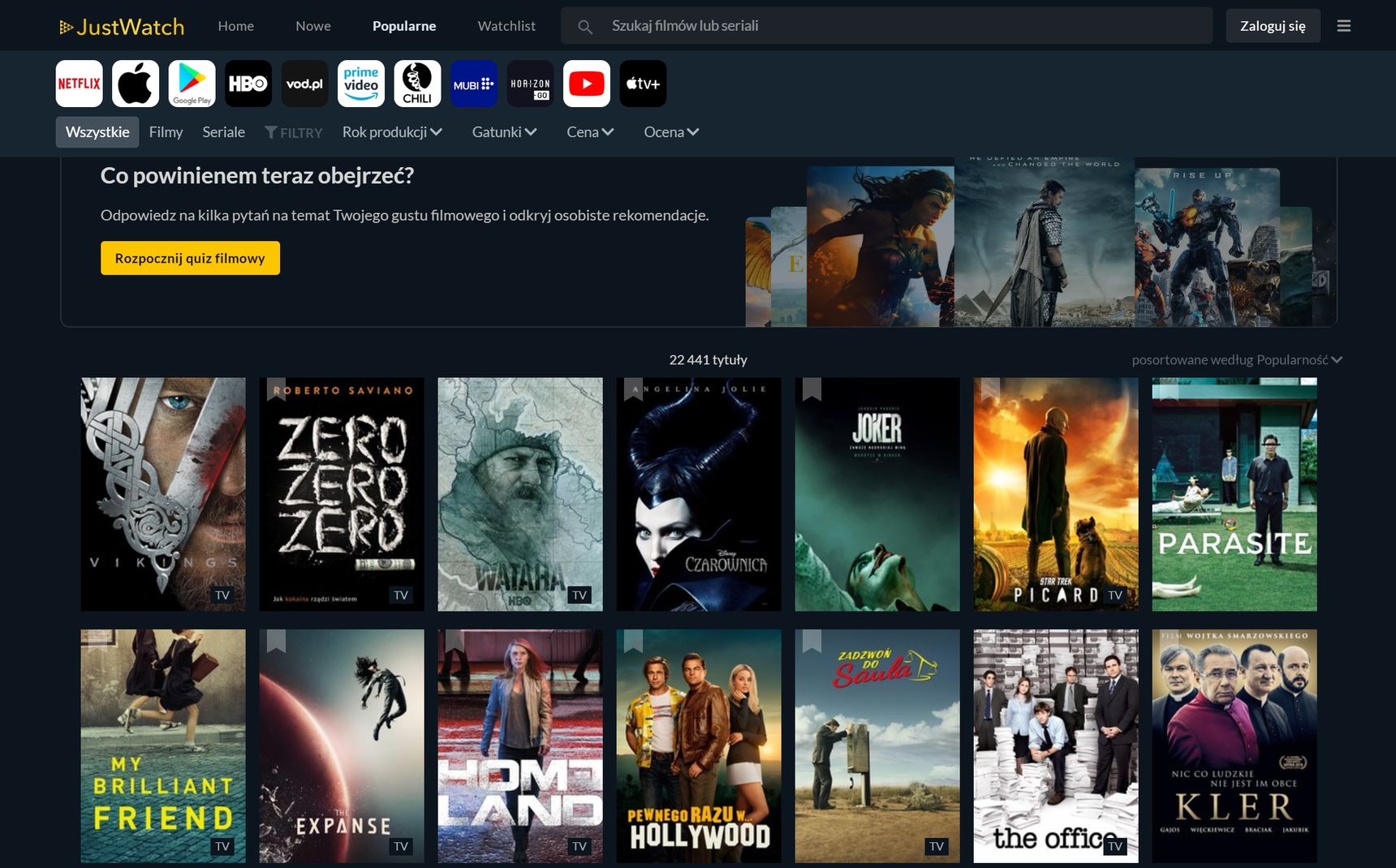Filter by Apple iTunes provider icon
1396x868 pixels.
pos(136,84)
